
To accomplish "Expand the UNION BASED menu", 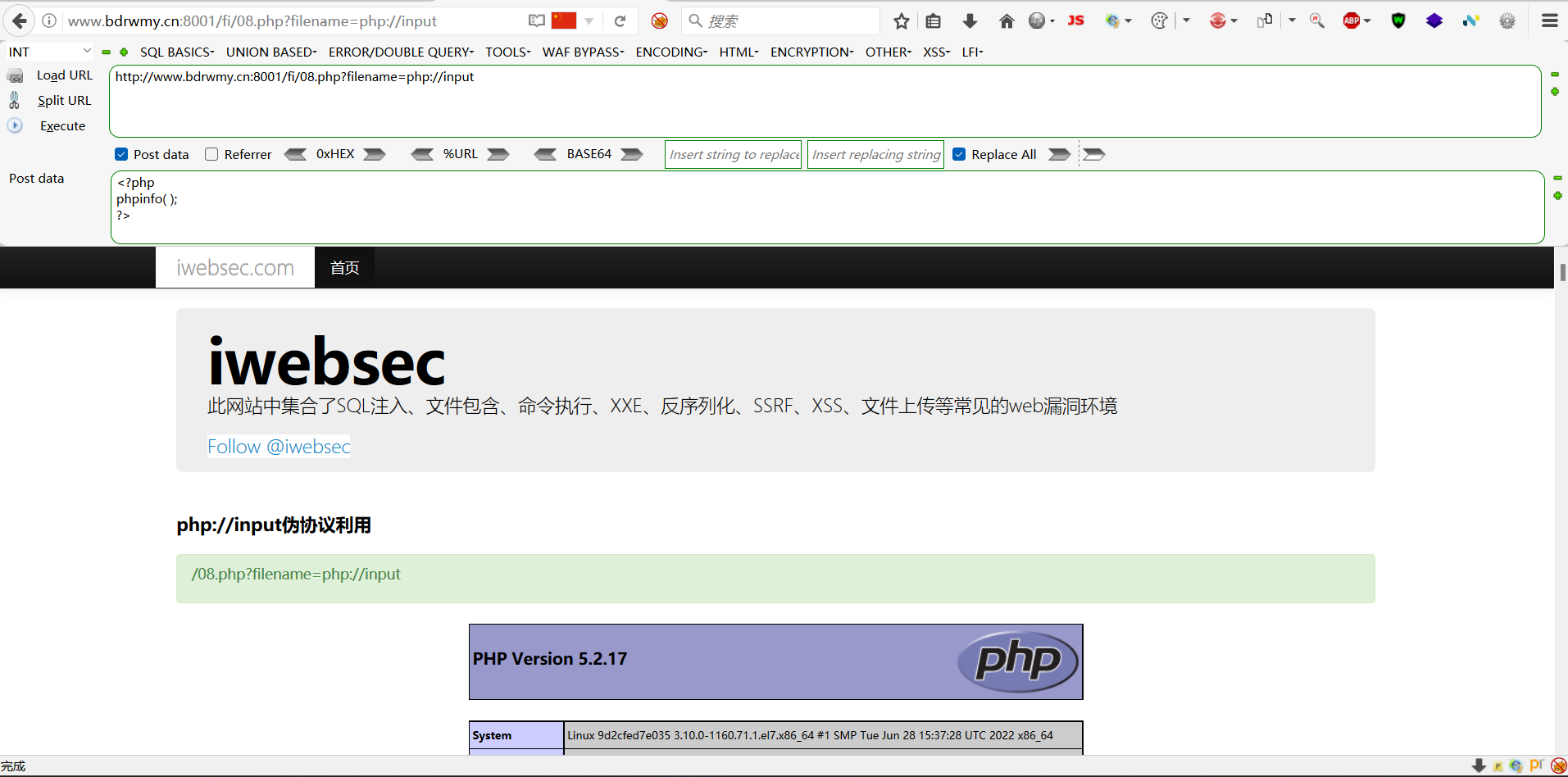I will point(271,52).
